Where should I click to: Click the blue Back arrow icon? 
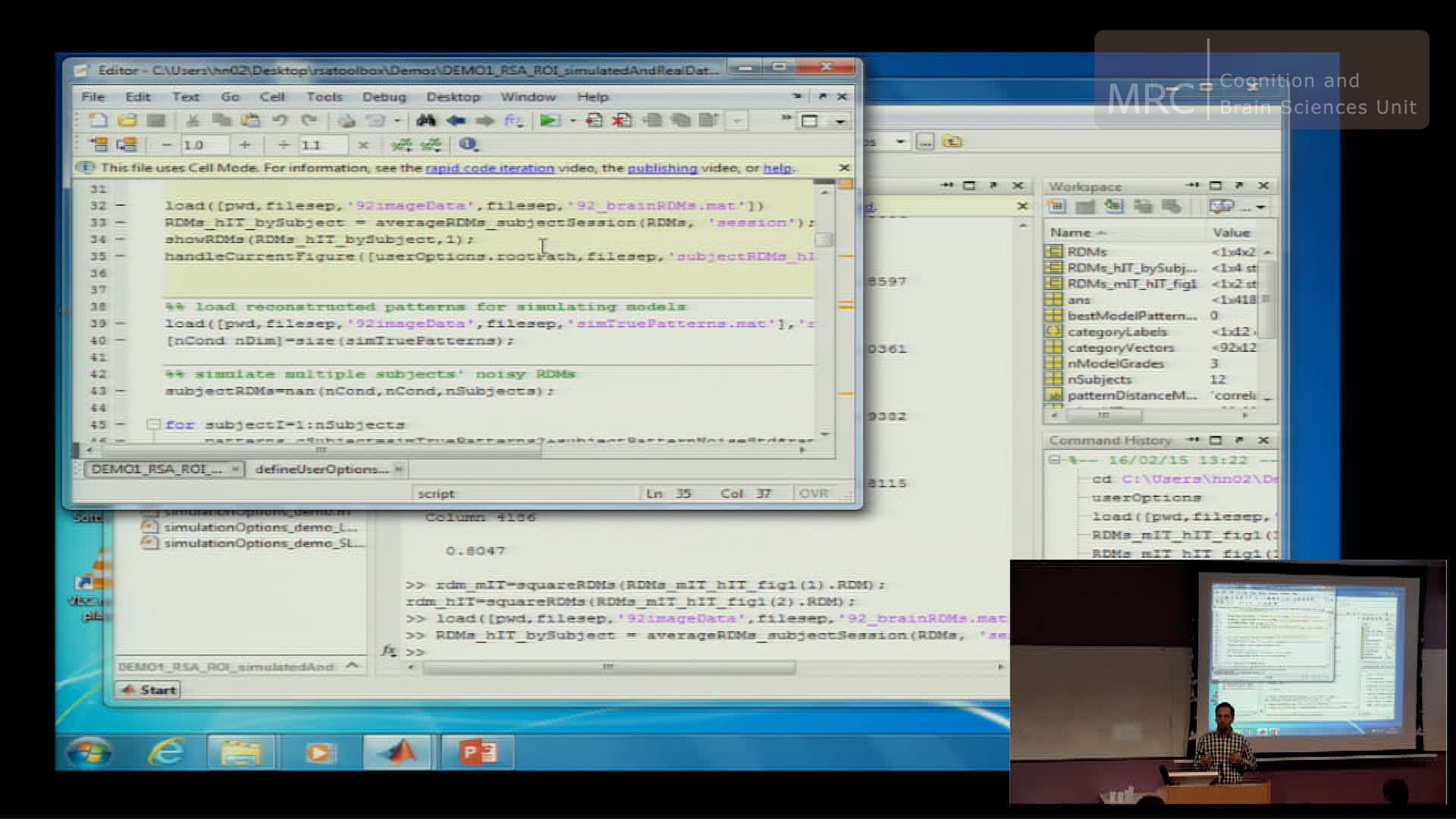pos(456,121)
